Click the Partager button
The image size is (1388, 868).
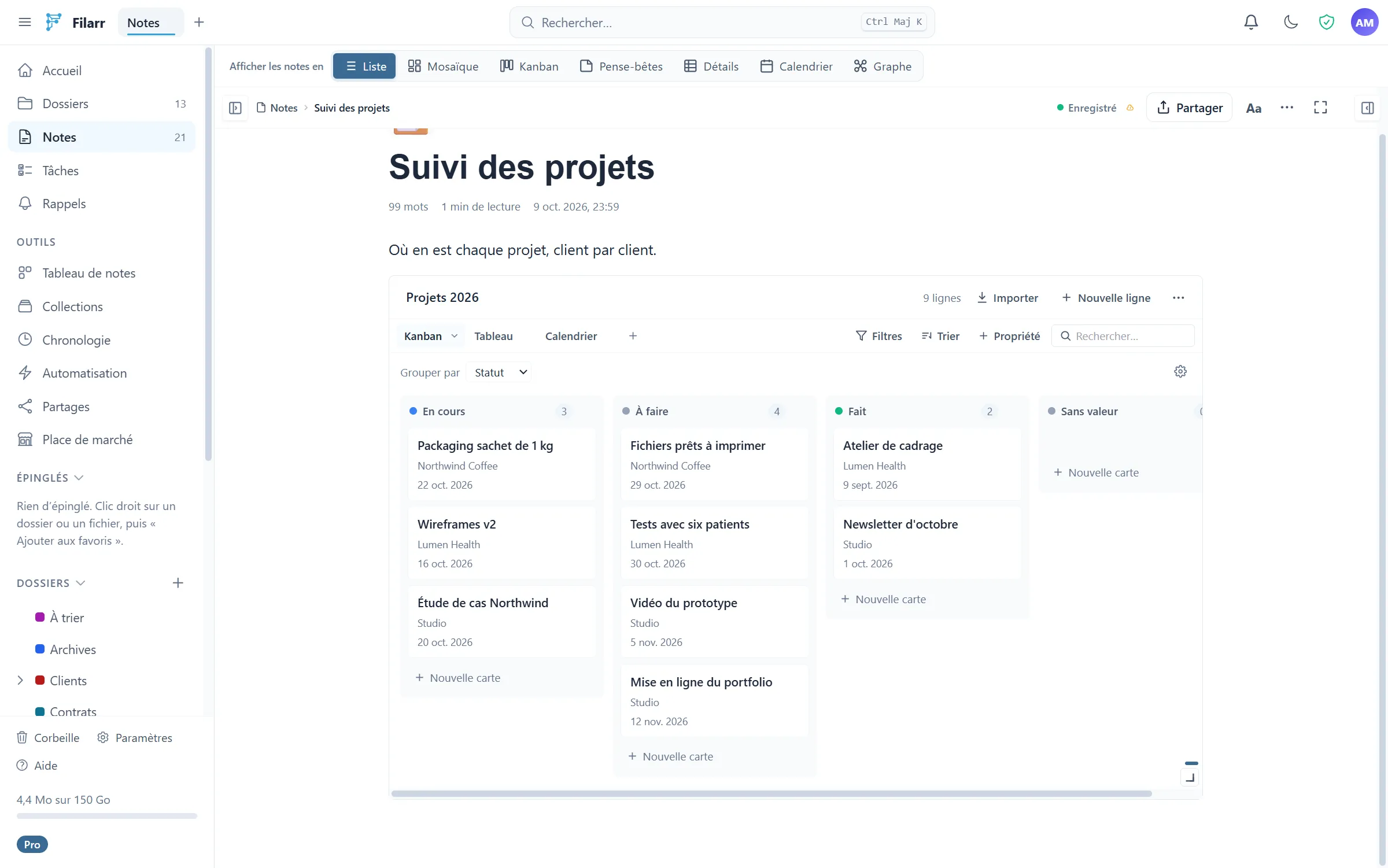coord(1189,108)
